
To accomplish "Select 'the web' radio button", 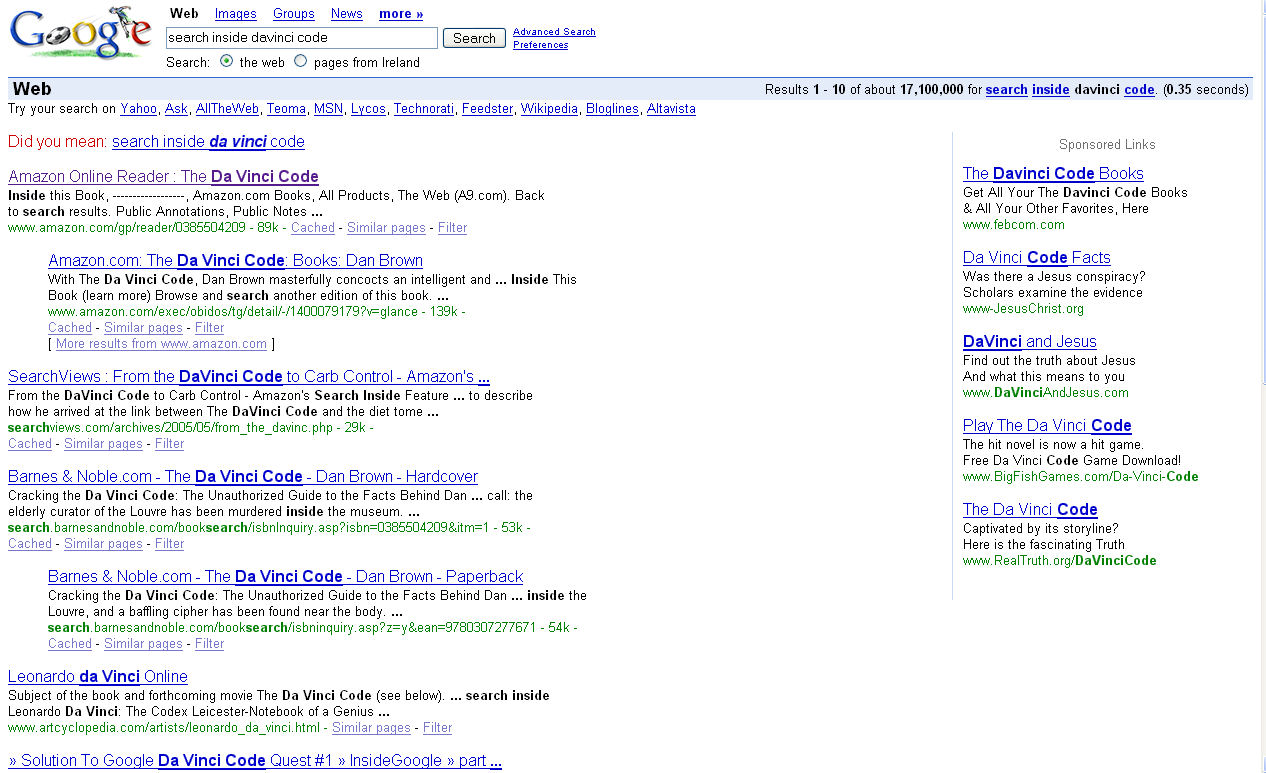I will pyautogui.click(x=227, y=62).
